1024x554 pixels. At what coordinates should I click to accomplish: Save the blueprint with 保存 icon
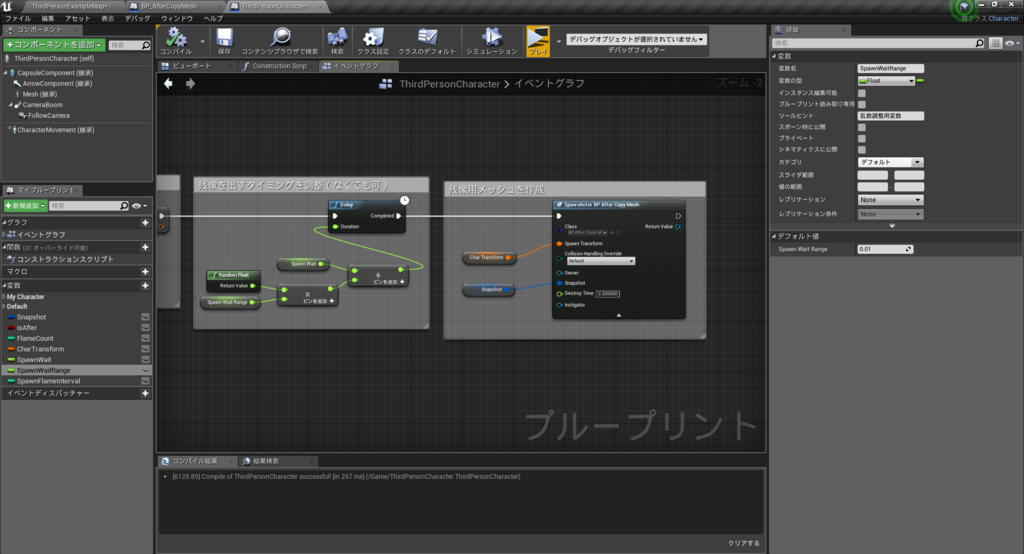(224, 41)
